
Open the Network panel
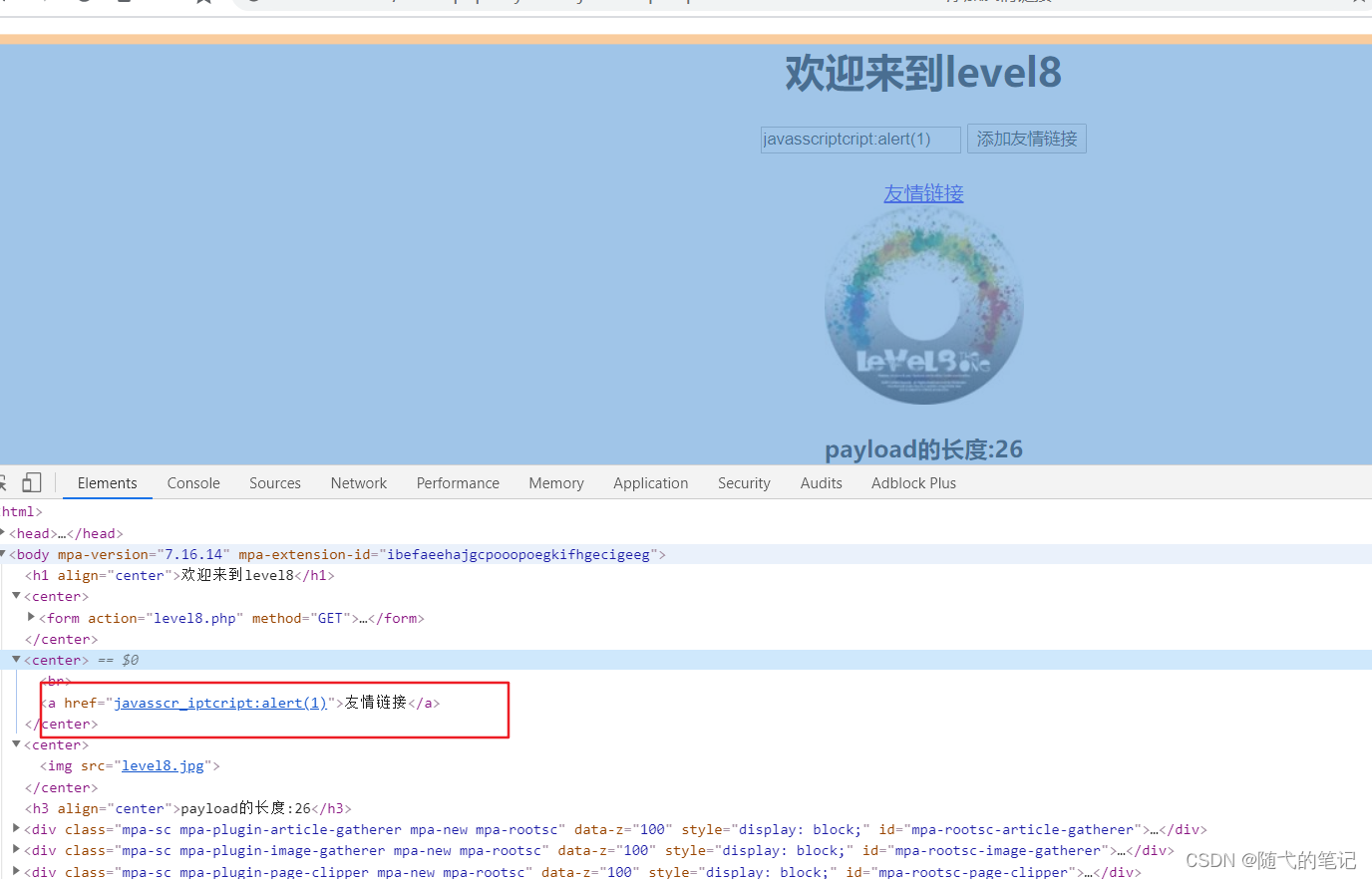pos(358,482)
